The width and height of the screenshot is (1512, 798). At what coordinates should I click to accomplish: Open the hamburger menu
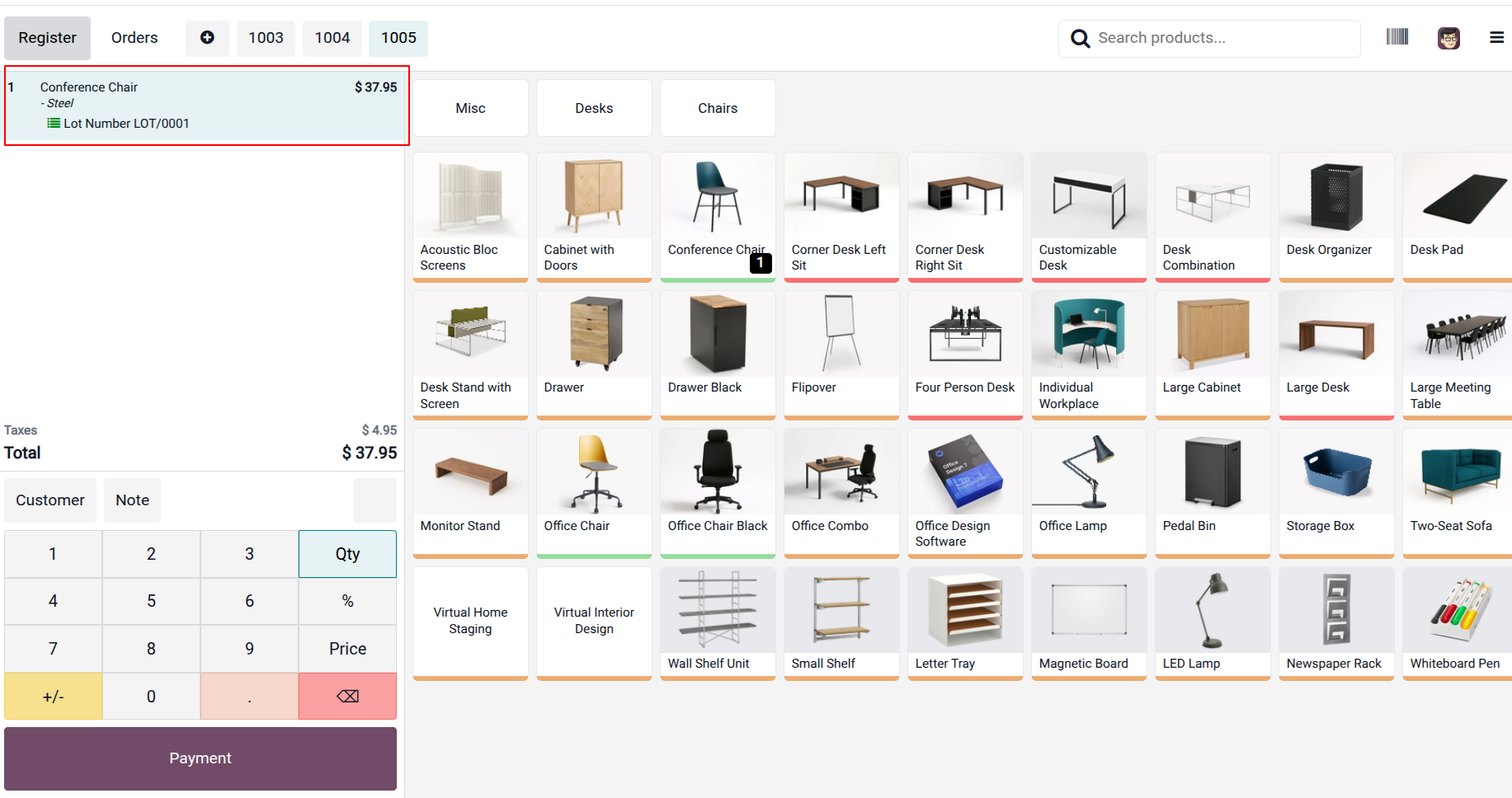pyautogui.click(x=1496, y=37)
